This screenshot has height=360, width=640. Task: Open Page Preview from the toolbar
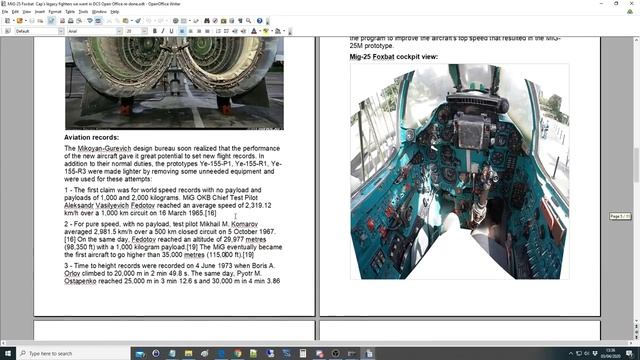[x=79, y=20]
